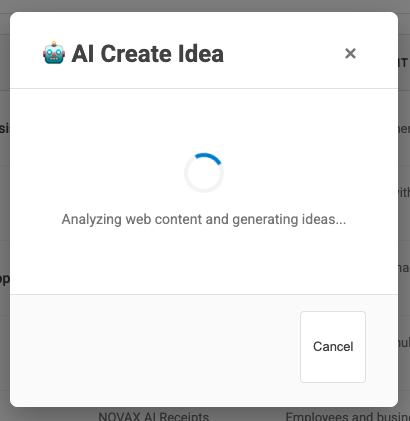Click the dimmed overlay above the dialog

(205, 5)
